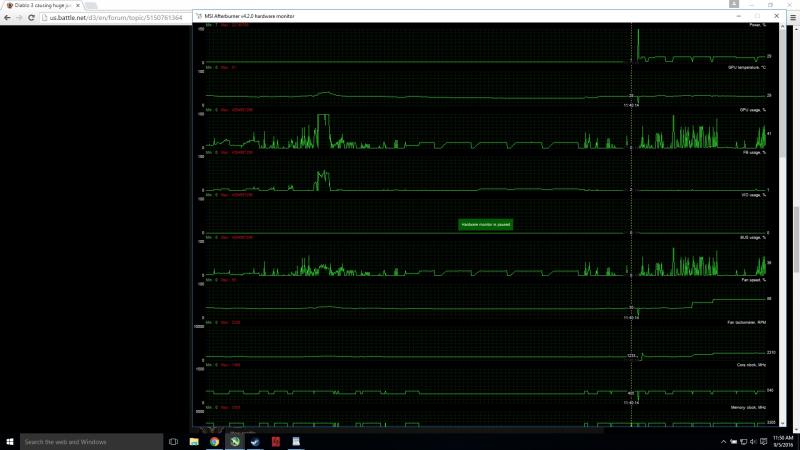800x450 pixels.
Task: Click the GPU temperature graph label
Action: click(x=746, y=67)
